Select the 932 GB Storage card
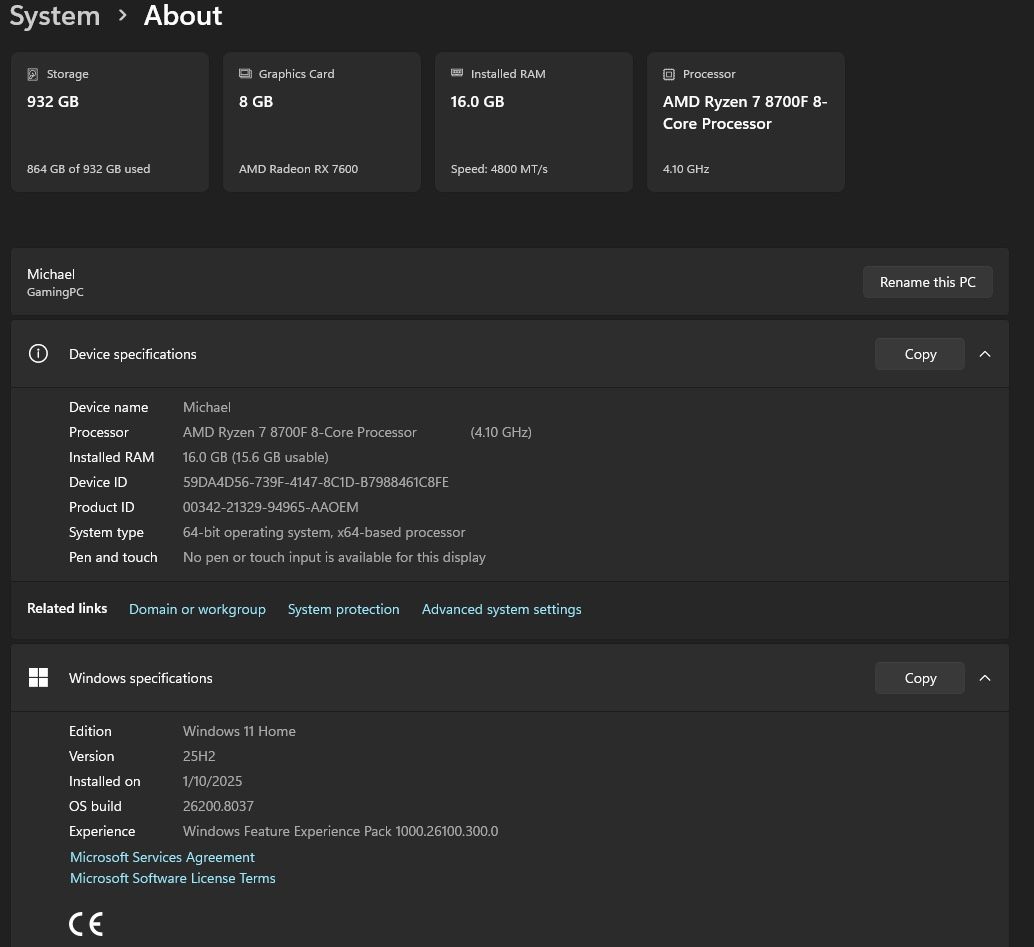 110,122
